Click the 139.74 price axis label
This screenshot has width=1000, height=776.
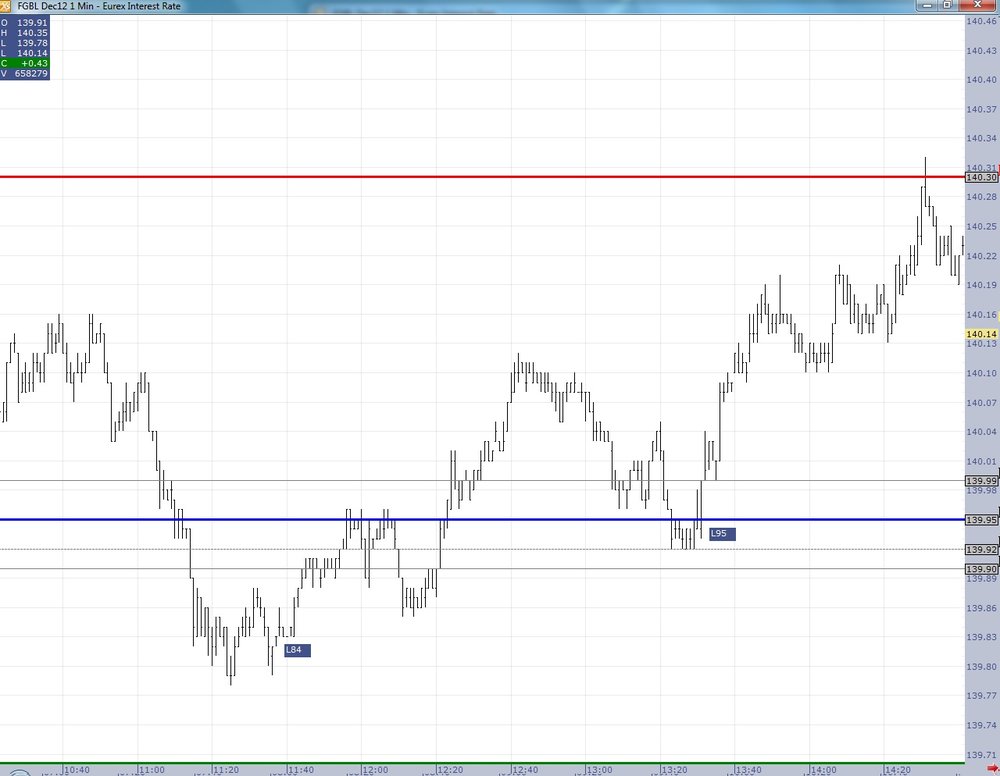click(982, 725)
